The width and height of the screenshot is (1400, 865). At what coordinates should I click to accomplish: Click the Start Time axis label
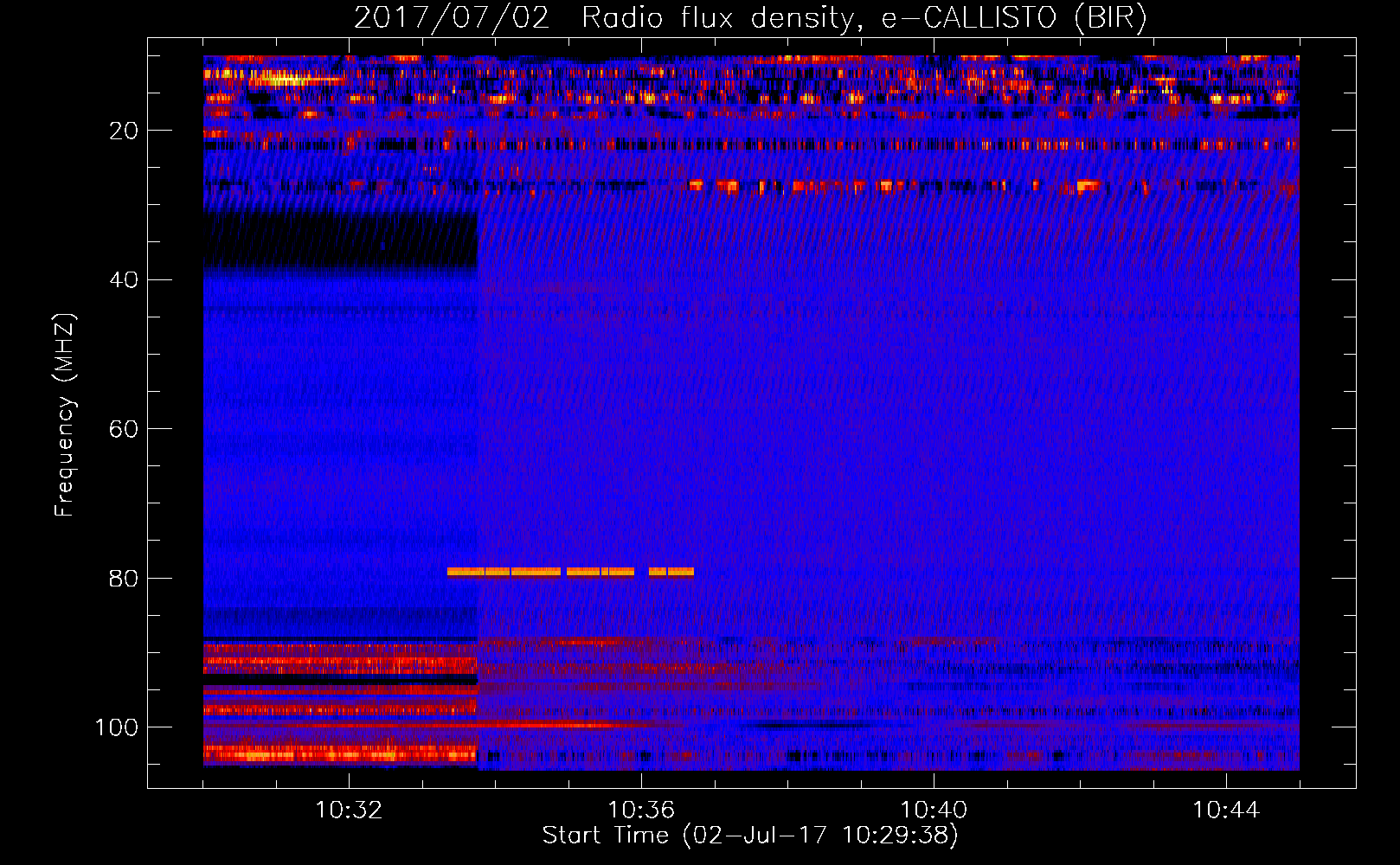tap(750, 836)
